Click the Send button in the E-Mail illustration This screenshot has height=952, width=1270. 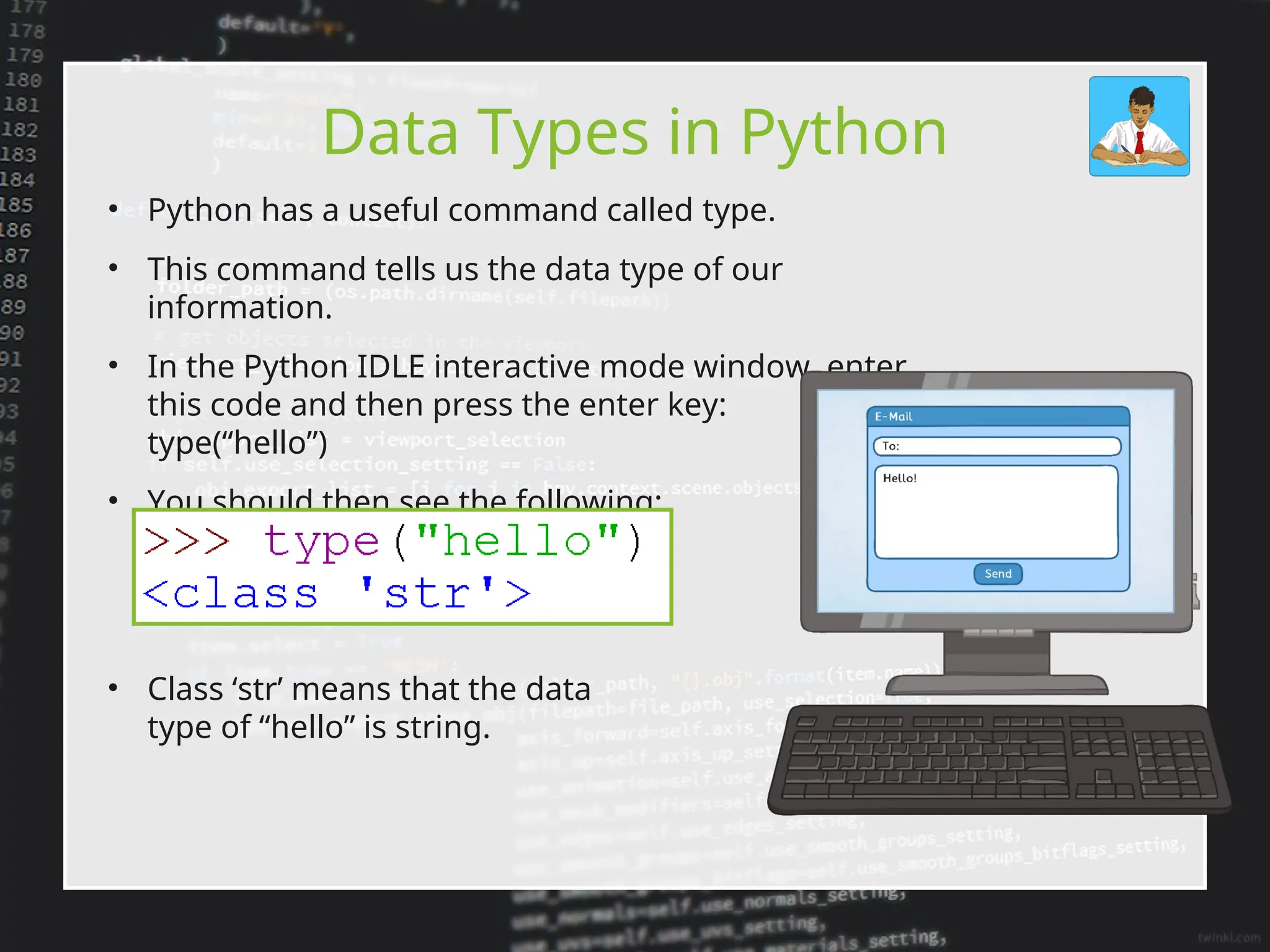(x=998, y=574)
